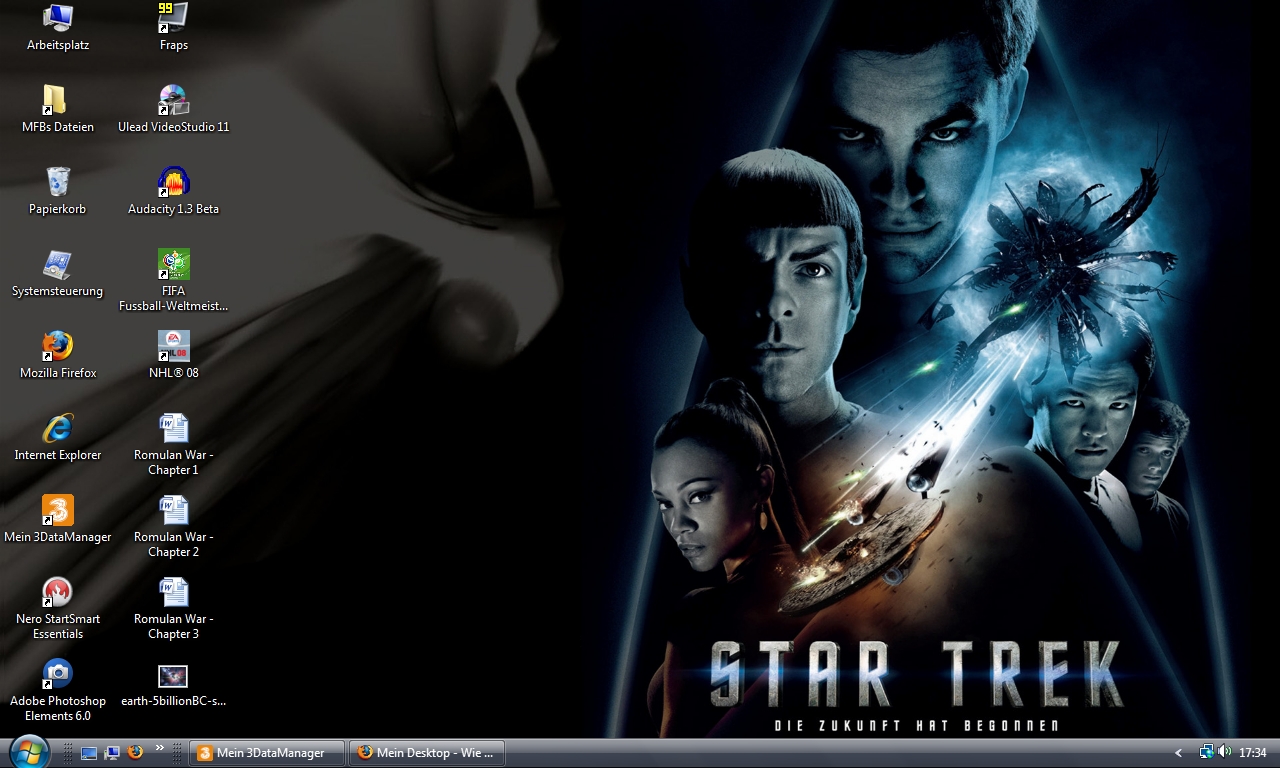Open the volume control in system tray
Screen dimensions: 1280x768
coord(1224,752)
